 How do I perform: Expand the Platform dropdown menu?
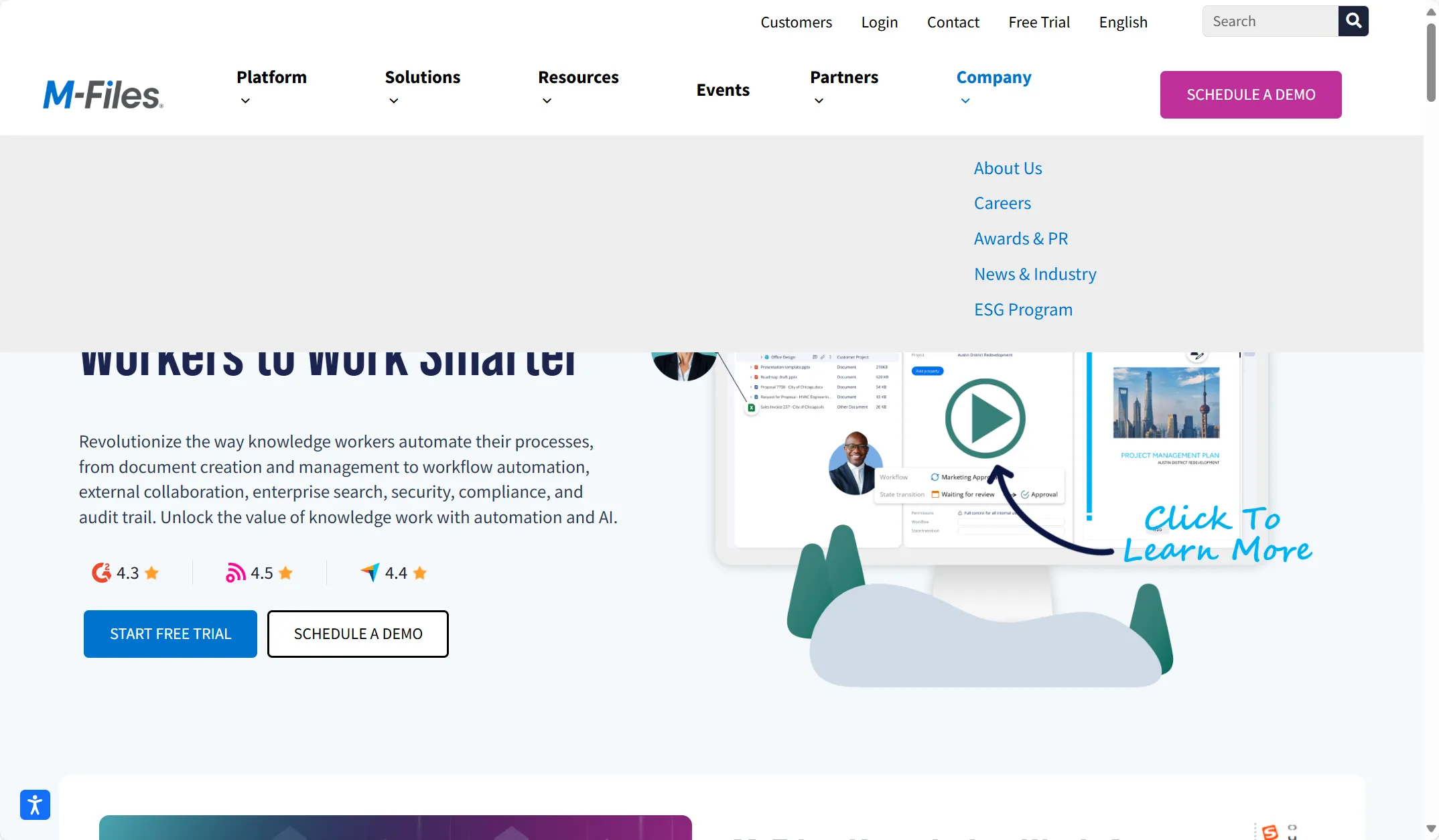point(271,88)
